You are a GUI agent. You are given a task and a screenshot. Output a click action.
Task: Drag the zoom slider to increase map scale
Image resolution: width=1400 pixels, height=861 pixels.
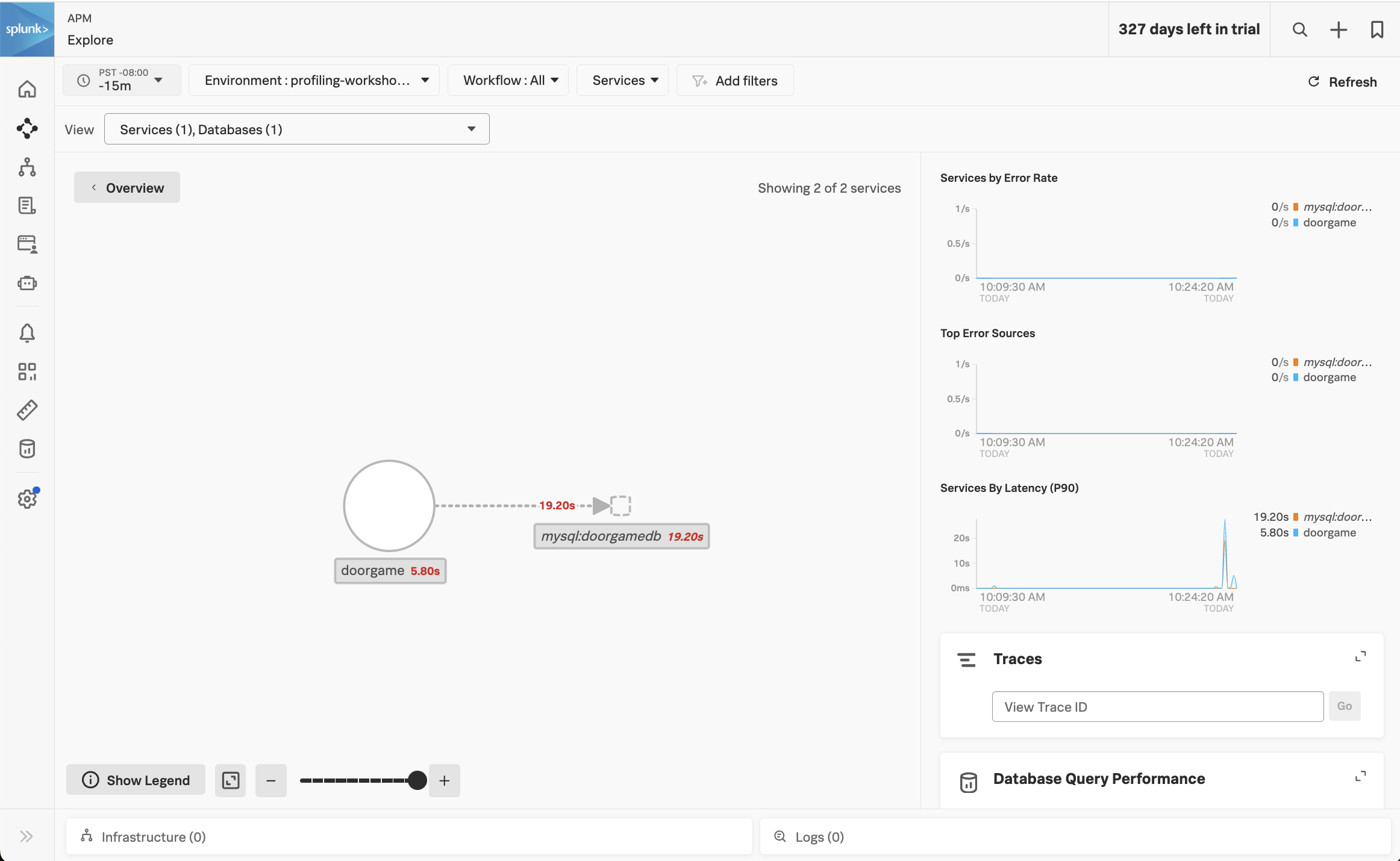(418, 780)
